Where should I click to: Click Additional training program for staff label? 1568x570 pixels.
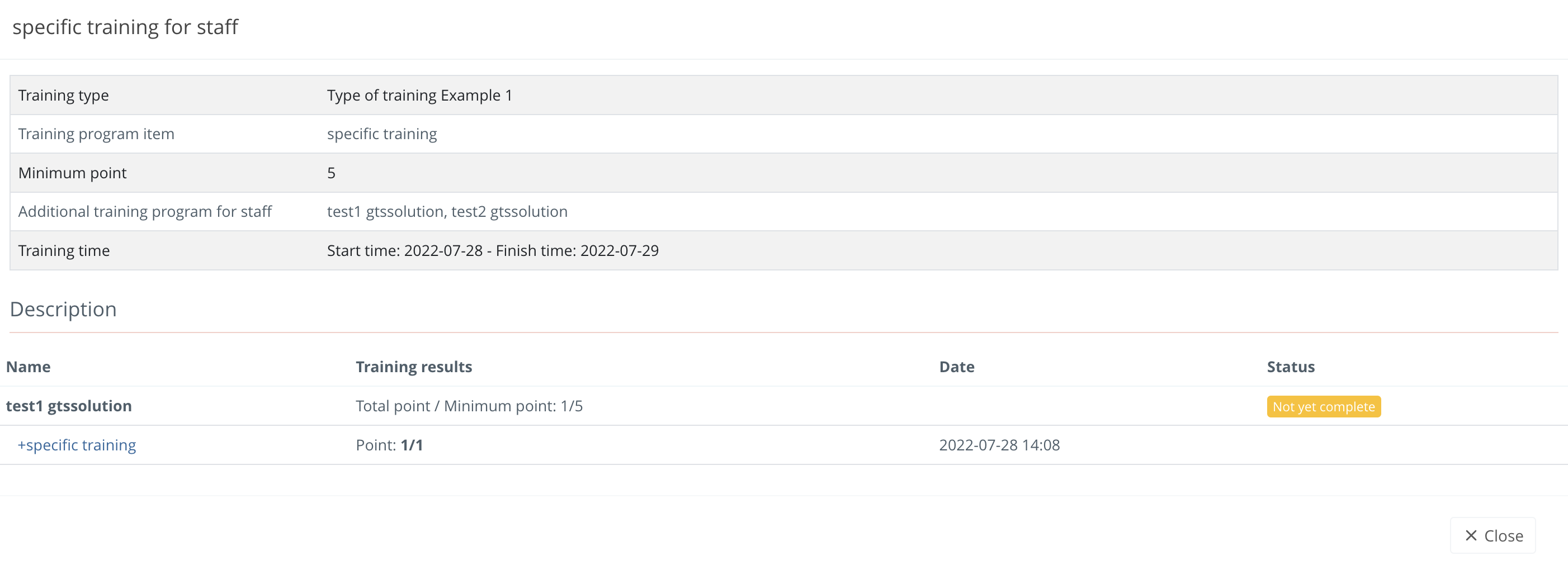(x=145, y=212)
